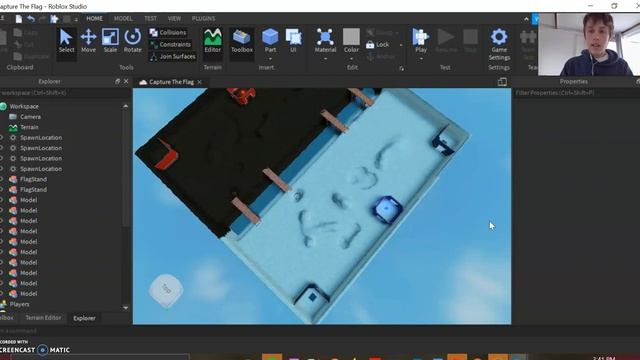Click the New file icon in quick access bar
The image size is (640, 360).
(x=18, y=19)
